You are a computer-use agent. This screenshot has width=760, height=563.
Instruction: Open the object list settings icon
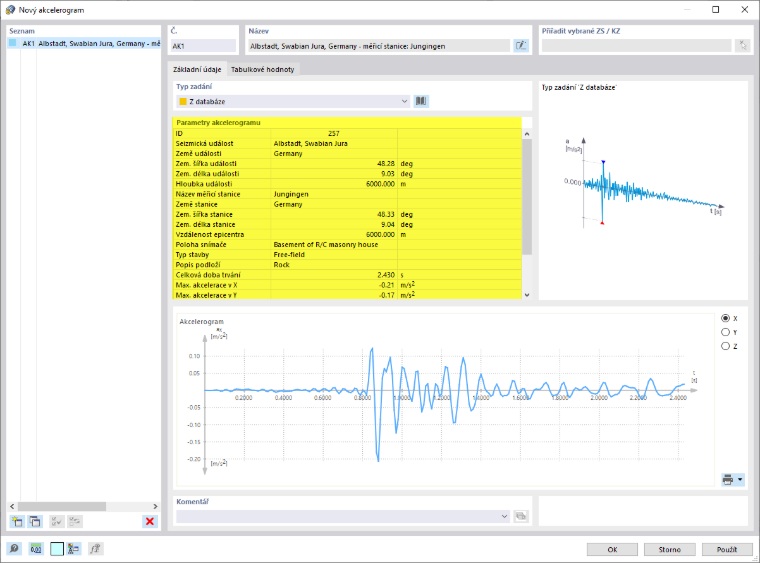tap(74, 548)
